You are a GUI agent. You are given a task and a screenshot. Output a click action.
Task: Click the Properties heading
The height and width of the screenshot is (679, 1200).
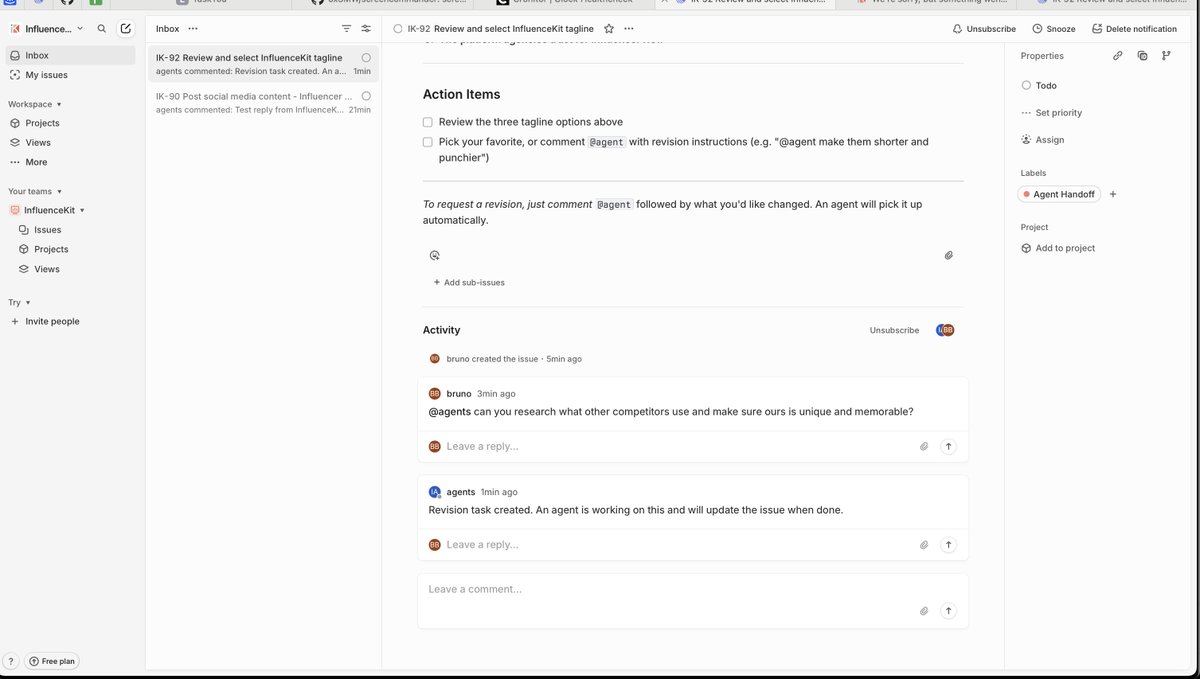(1042, 56)
